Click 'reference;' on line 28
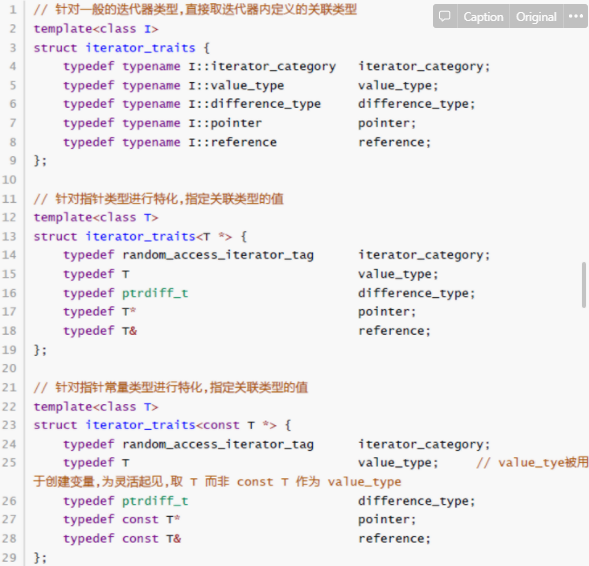This screenshot has width=589, height=566. click(x=394, y=539)
